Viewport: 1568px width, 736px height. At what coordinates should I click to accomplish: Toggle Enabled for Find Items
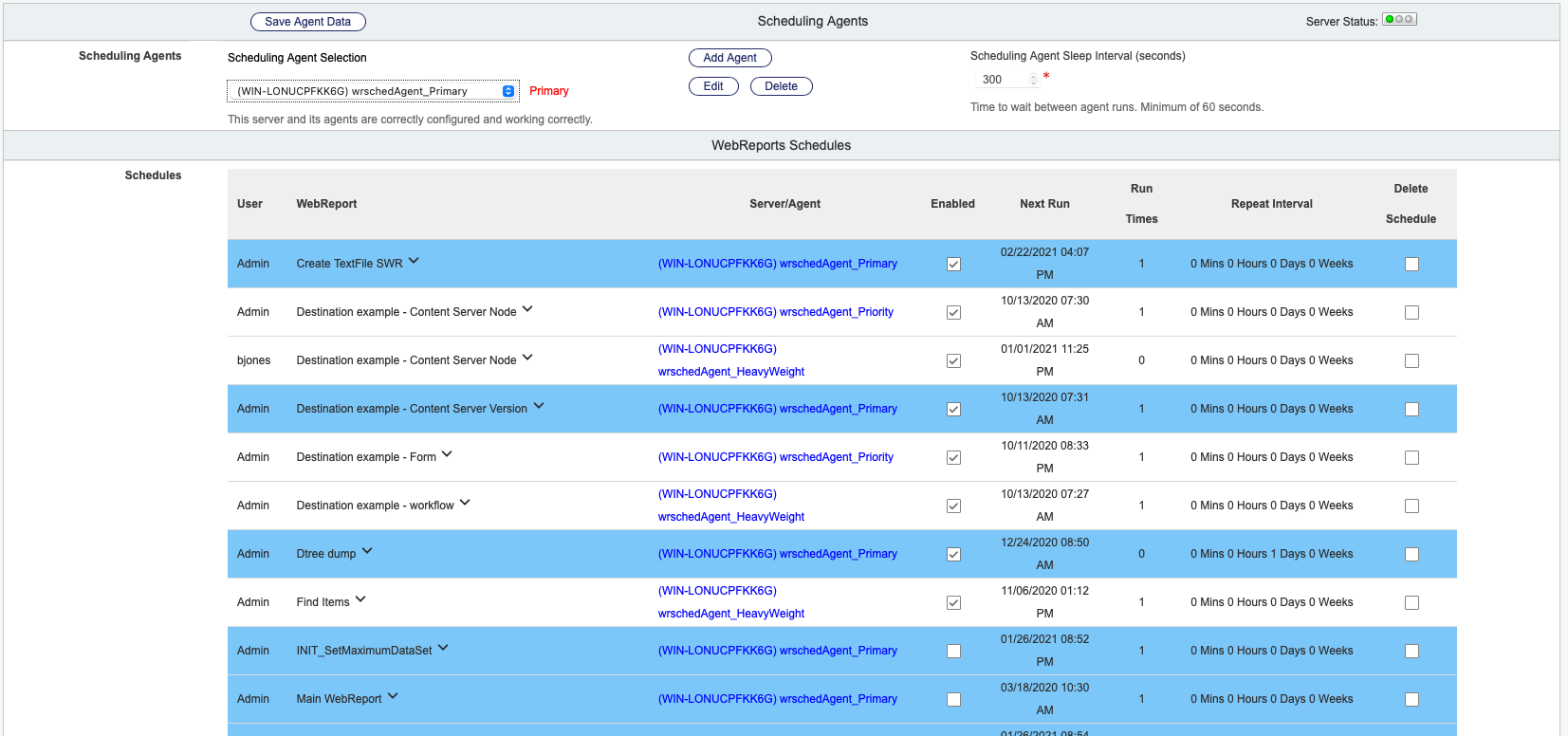pos(953,603)
